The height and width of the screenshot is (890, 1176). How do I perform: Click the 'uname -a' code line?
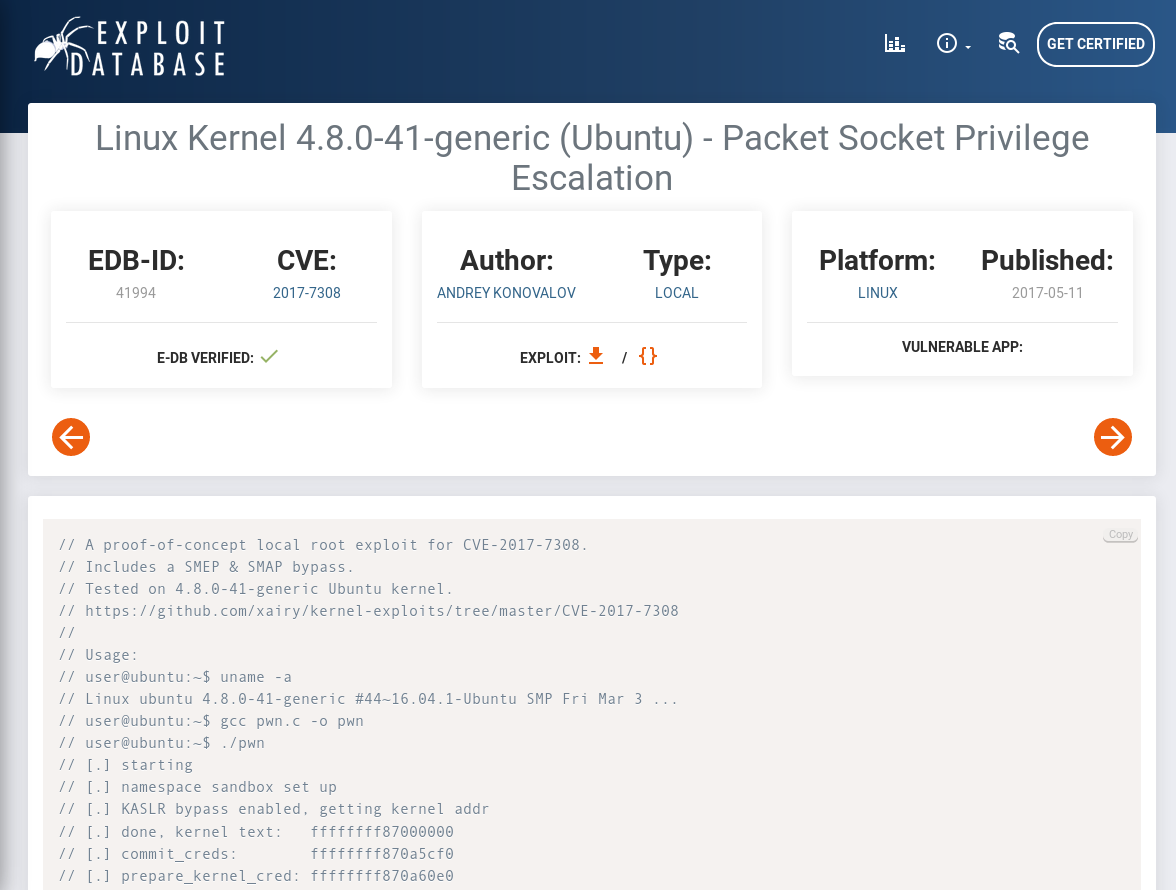[176, 677]
